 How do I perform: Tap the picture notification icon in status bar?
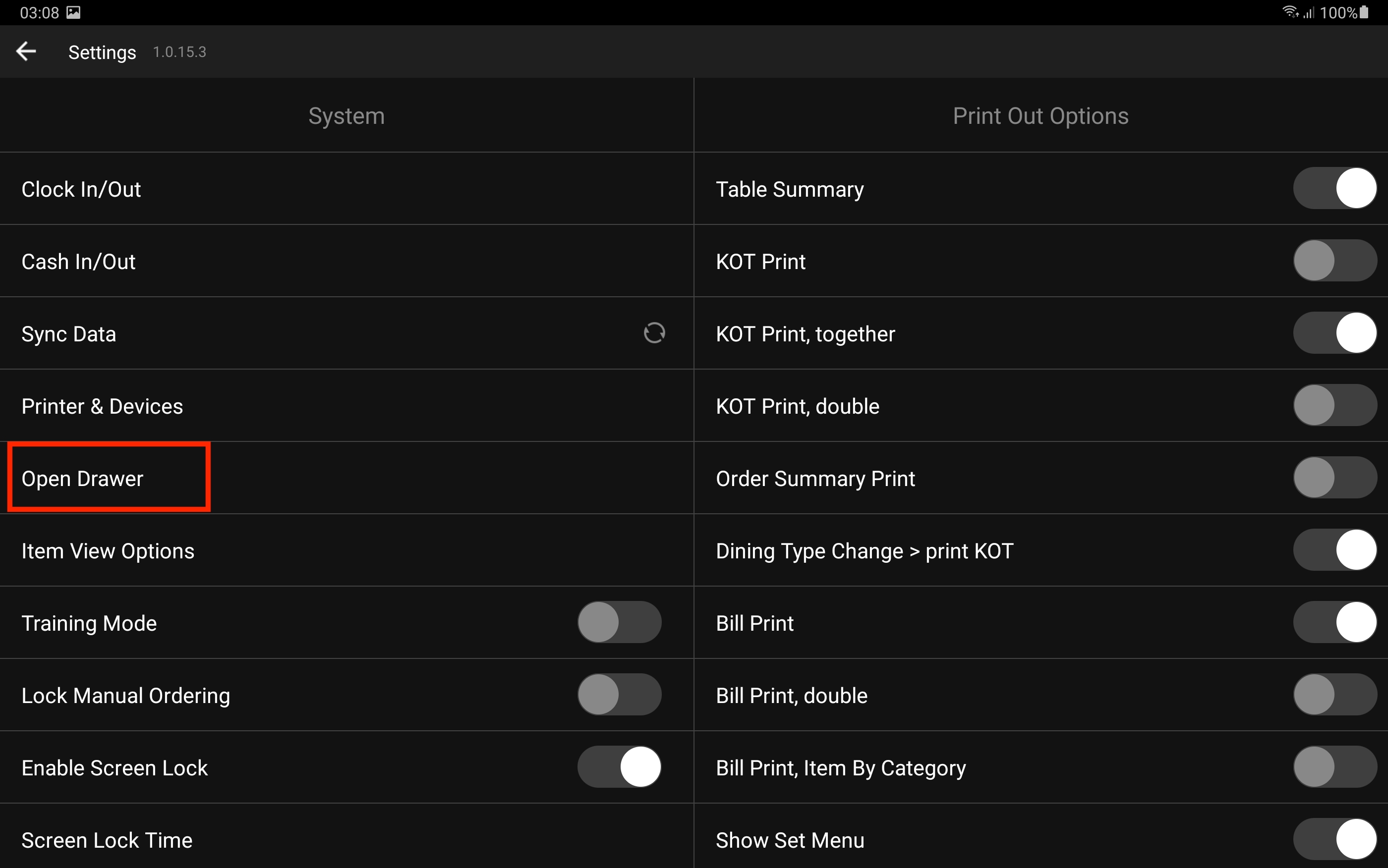click(x=73, y=12)
